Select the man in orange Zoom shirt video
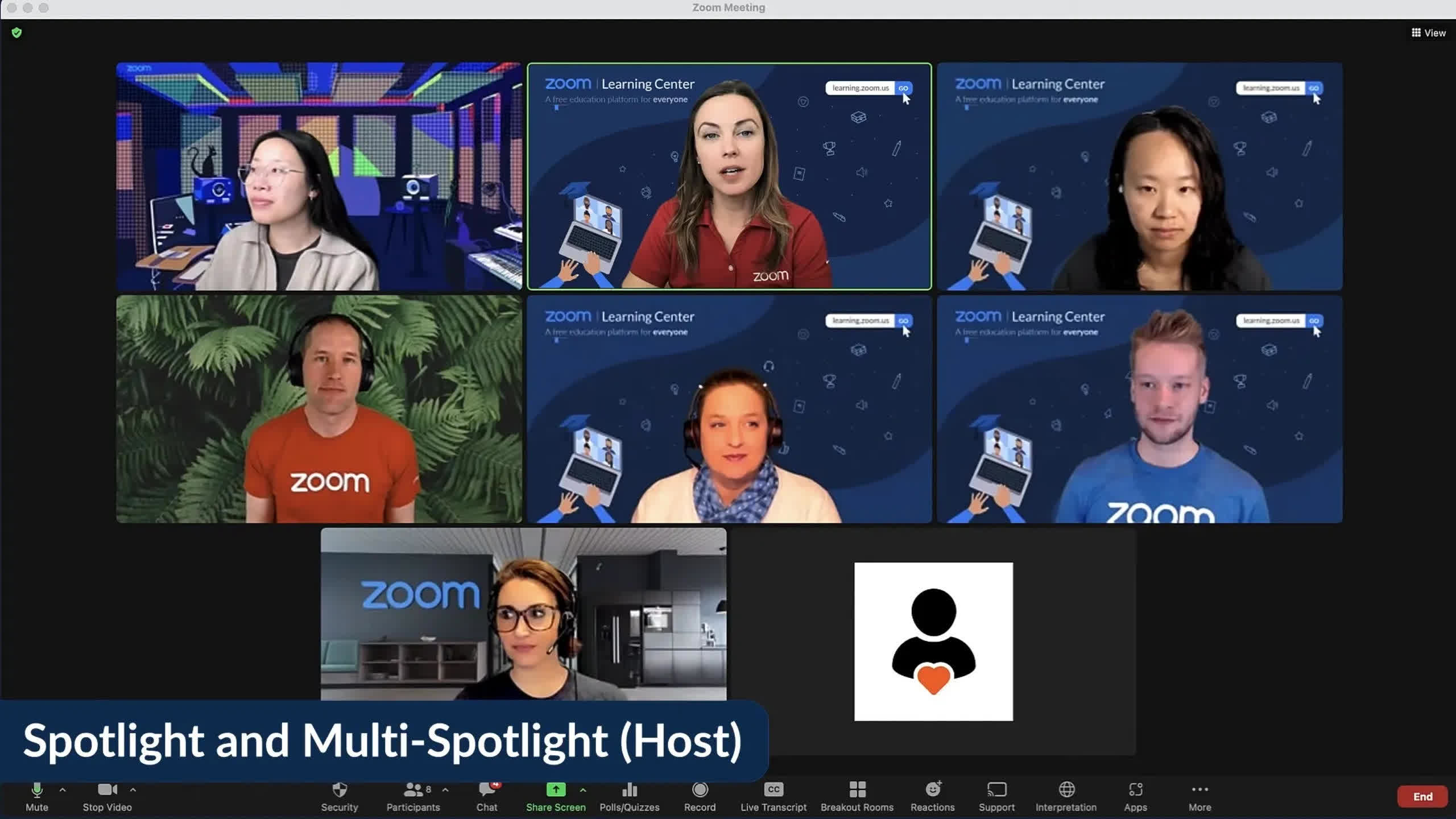The height and width of the screenshot is (819, 1456). [x=319, y=409]
